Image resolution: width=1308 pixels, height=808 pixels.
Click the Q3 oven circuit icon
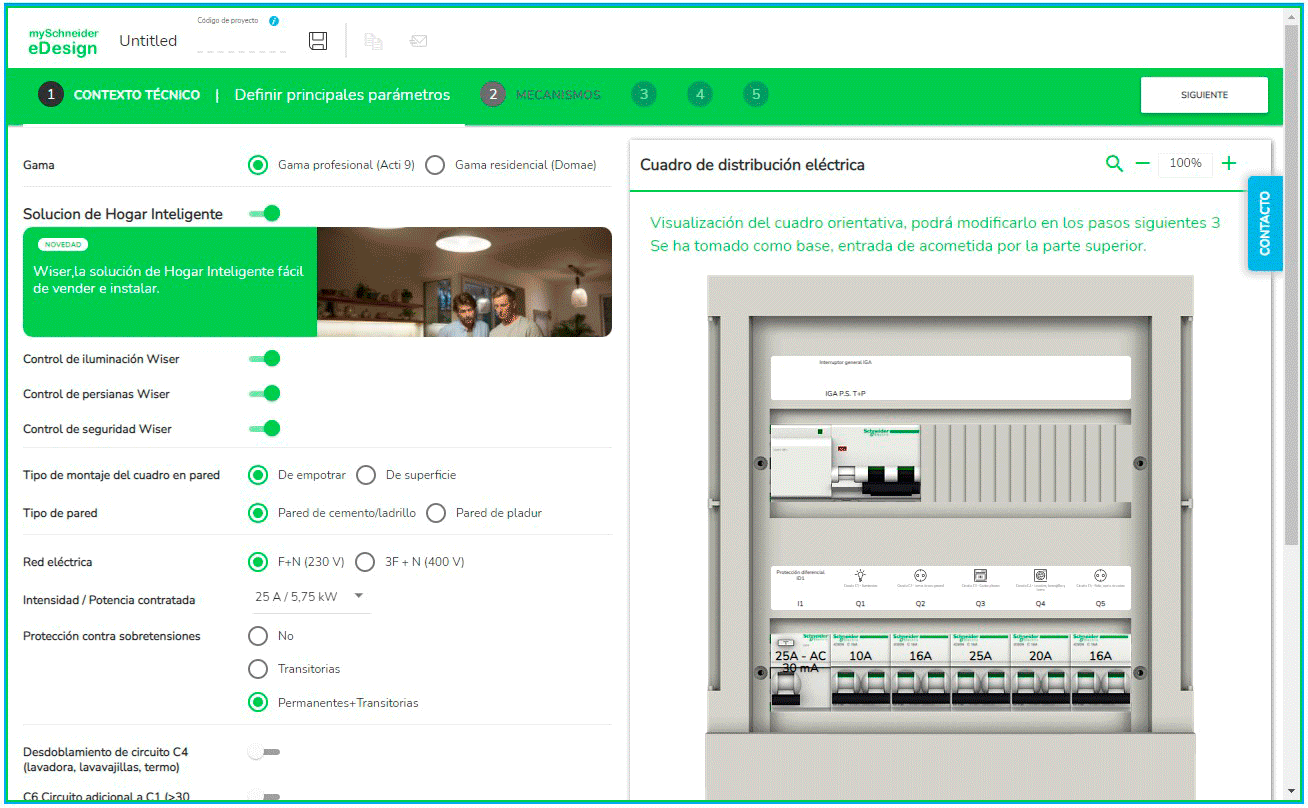(980, 576)
